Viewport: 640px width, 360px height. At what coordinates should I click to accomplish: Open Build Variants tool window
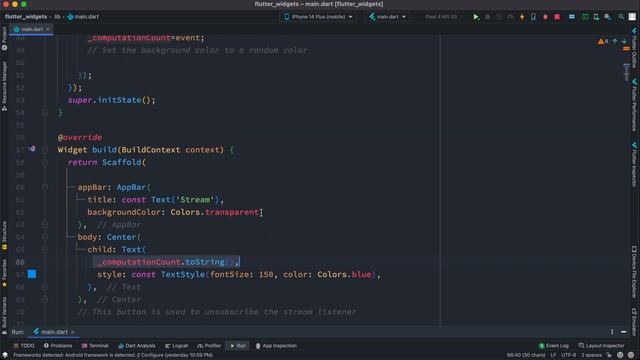tap(4, 316)
